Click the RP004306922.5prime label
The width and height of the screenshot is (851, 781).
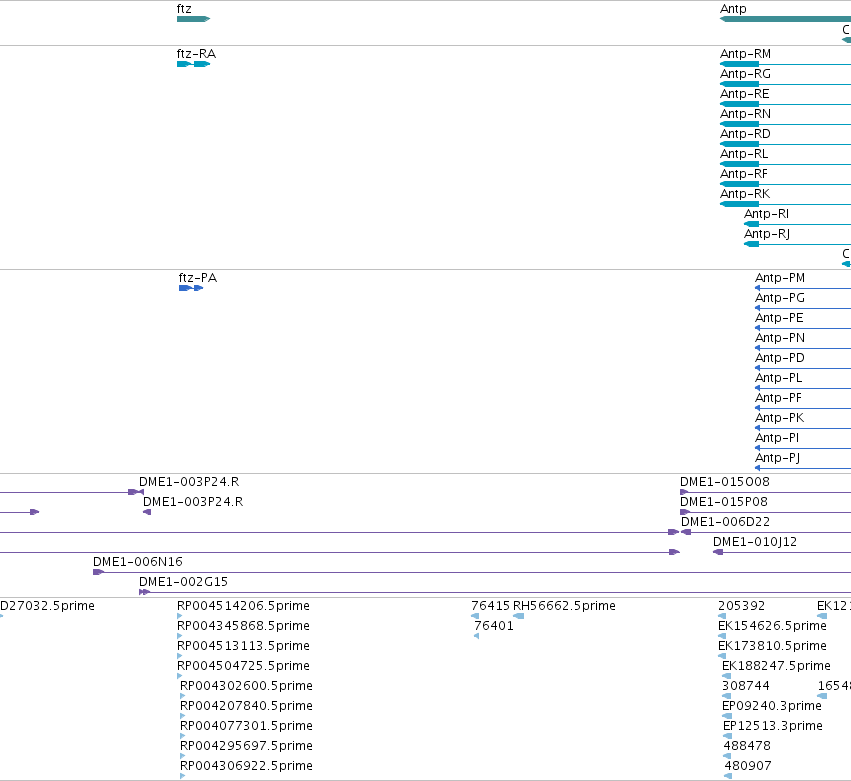(246, 766)
